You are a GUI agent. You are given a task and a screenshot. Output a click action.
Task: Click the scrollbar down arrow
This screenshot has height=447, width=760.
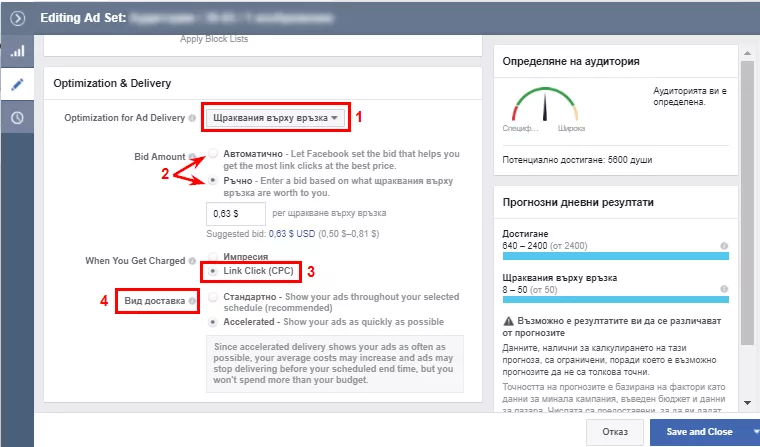coord(747,403)
